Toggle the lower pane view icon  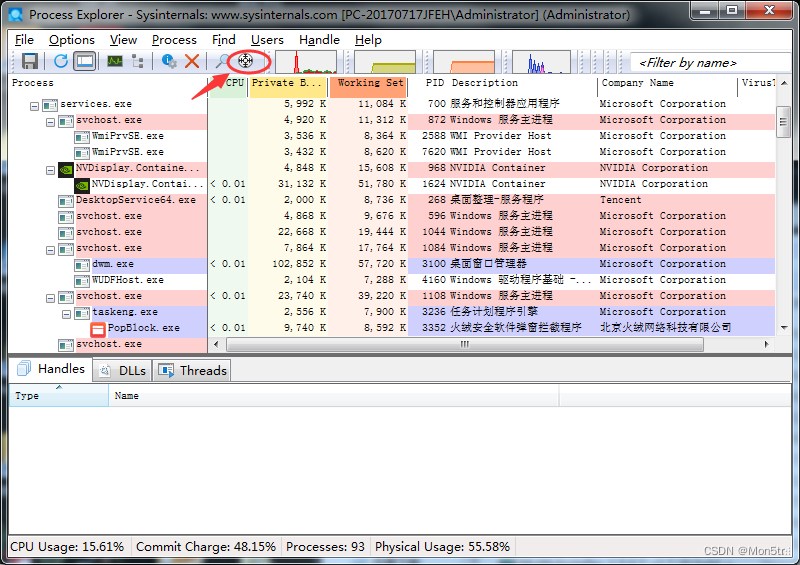85,61
